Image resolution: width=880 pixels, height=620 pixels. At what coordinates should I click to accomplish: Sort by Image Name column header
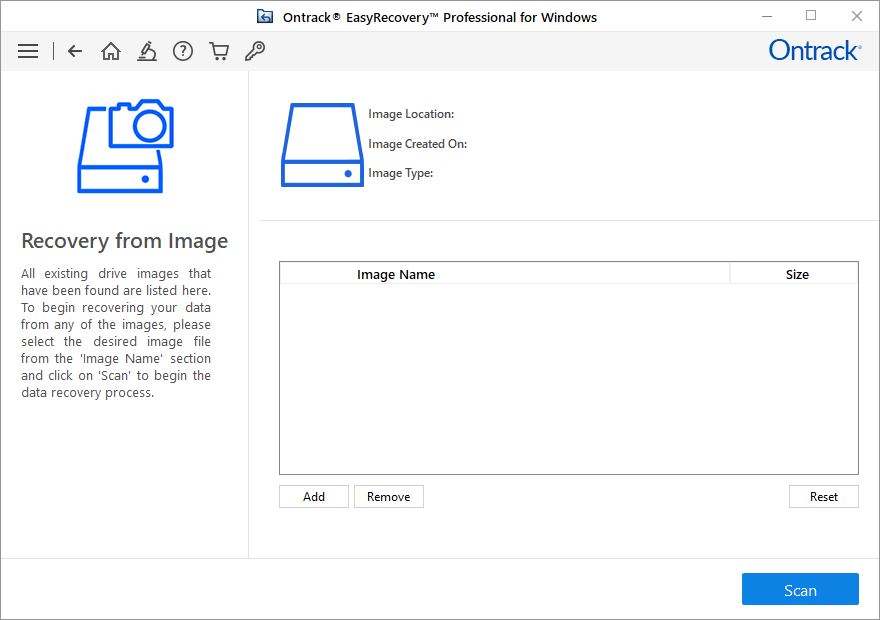click(x=505, y=274)
